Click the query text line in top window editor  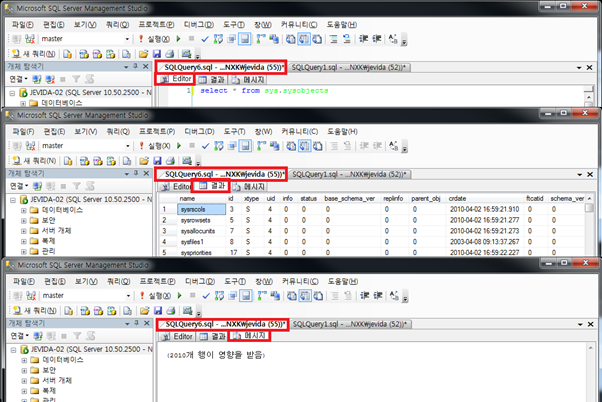click(x=264, y=91)
